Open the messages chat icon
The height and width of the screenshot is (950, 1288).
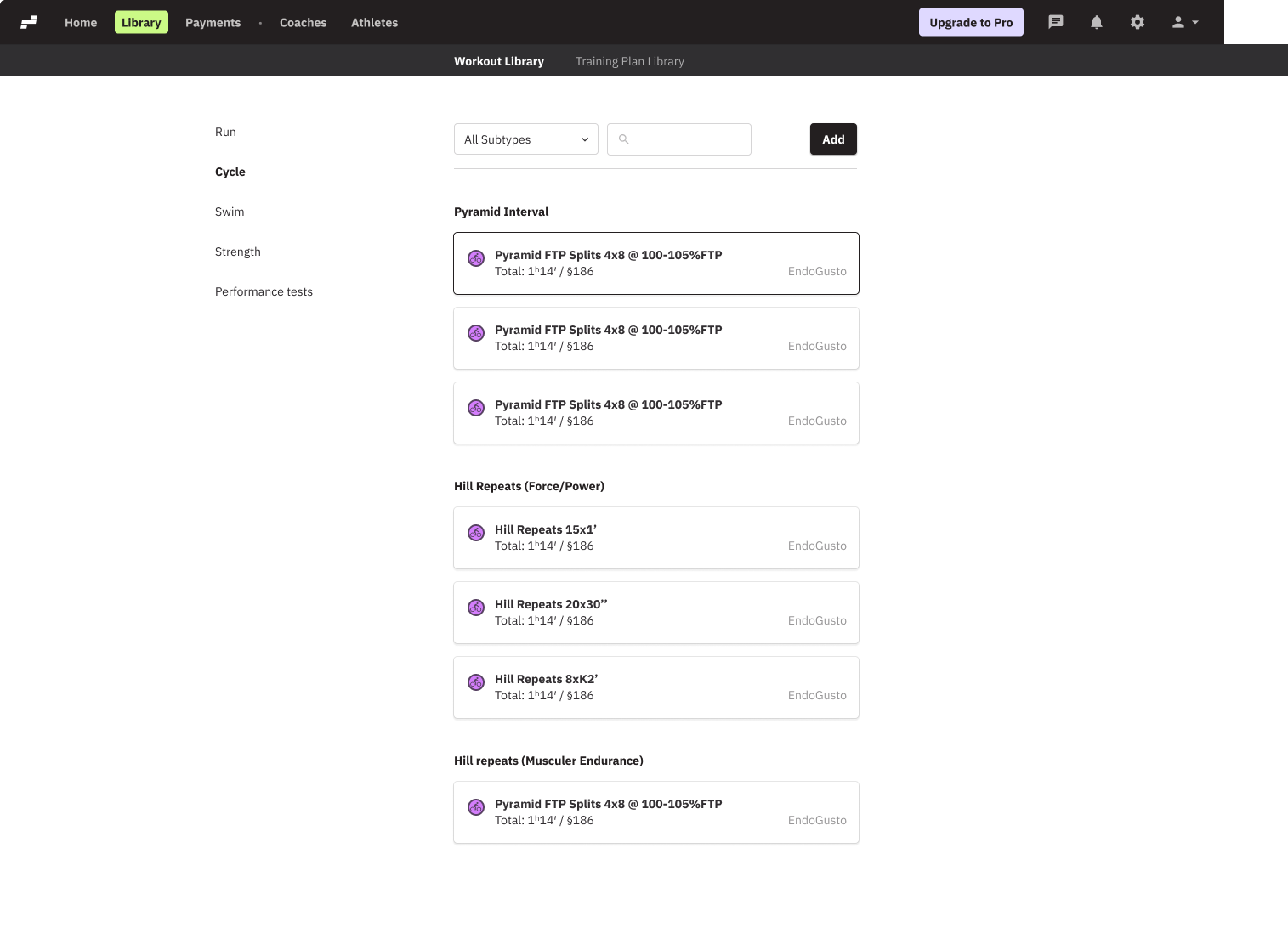point(1056,22)
